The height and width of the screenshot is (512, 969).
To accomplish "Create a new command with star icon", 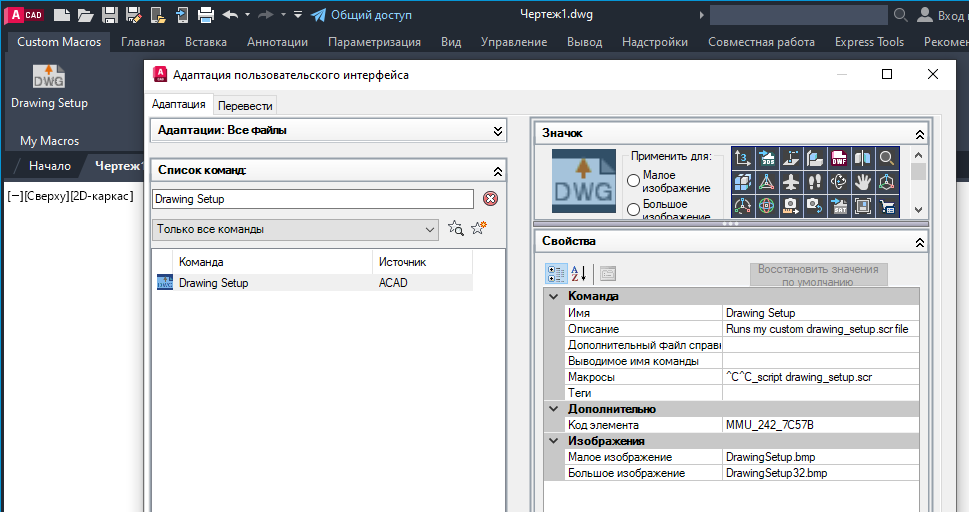I will click(x=478, y=228).
